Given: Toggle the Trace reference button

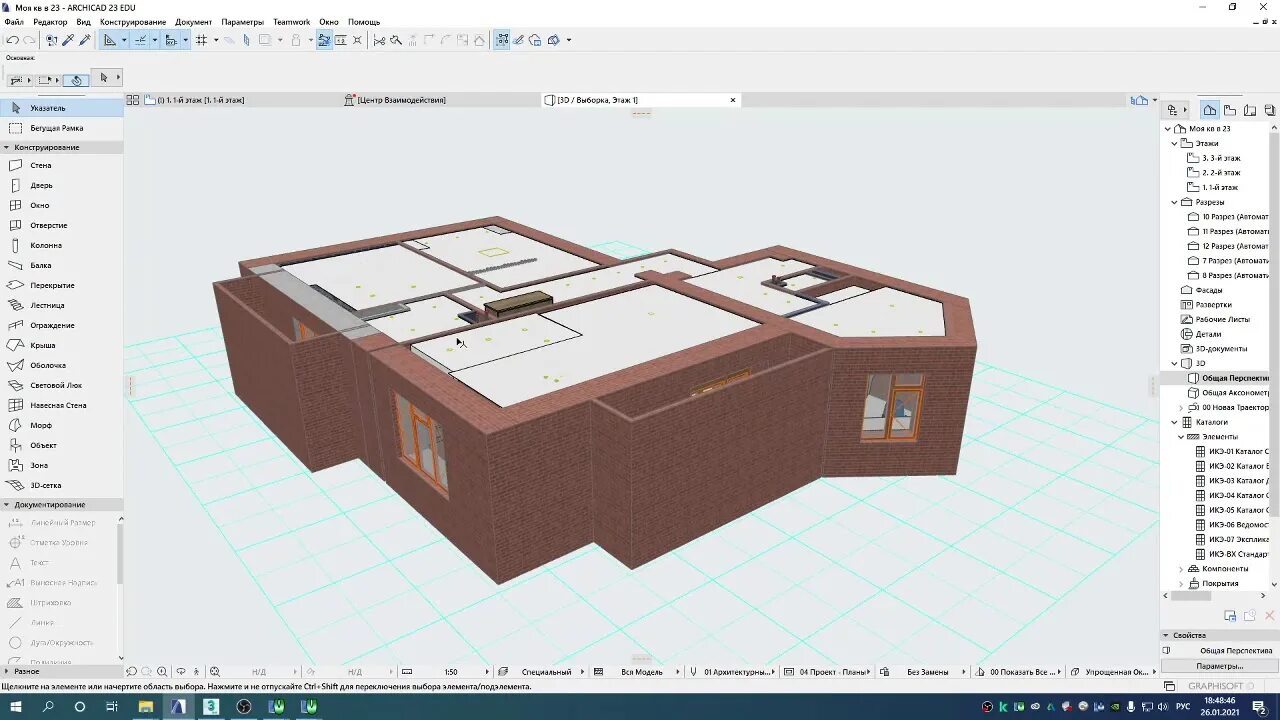Looking at the screenshot, I should point(266,40).
